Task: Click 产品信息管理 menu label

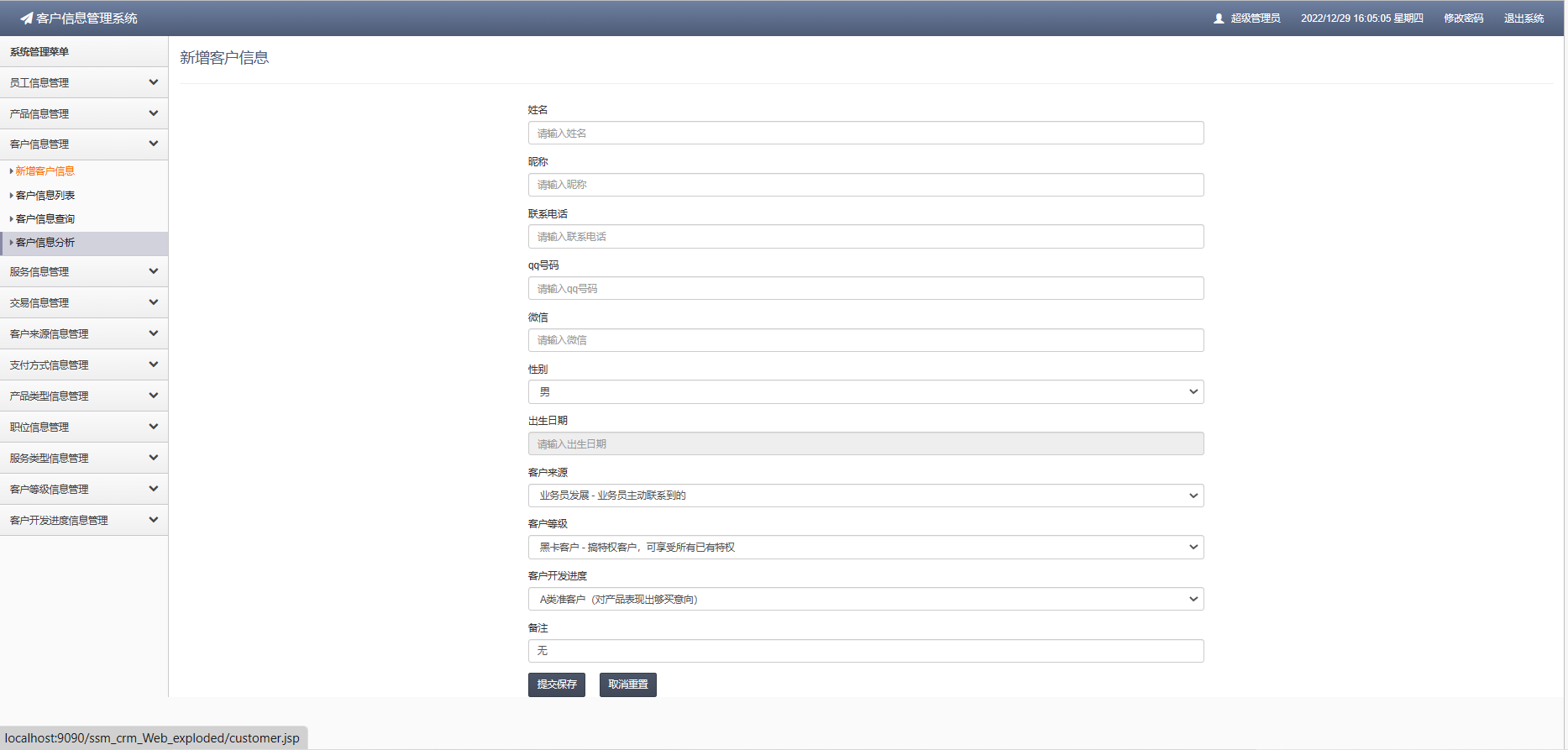Action: pos(39,113)
